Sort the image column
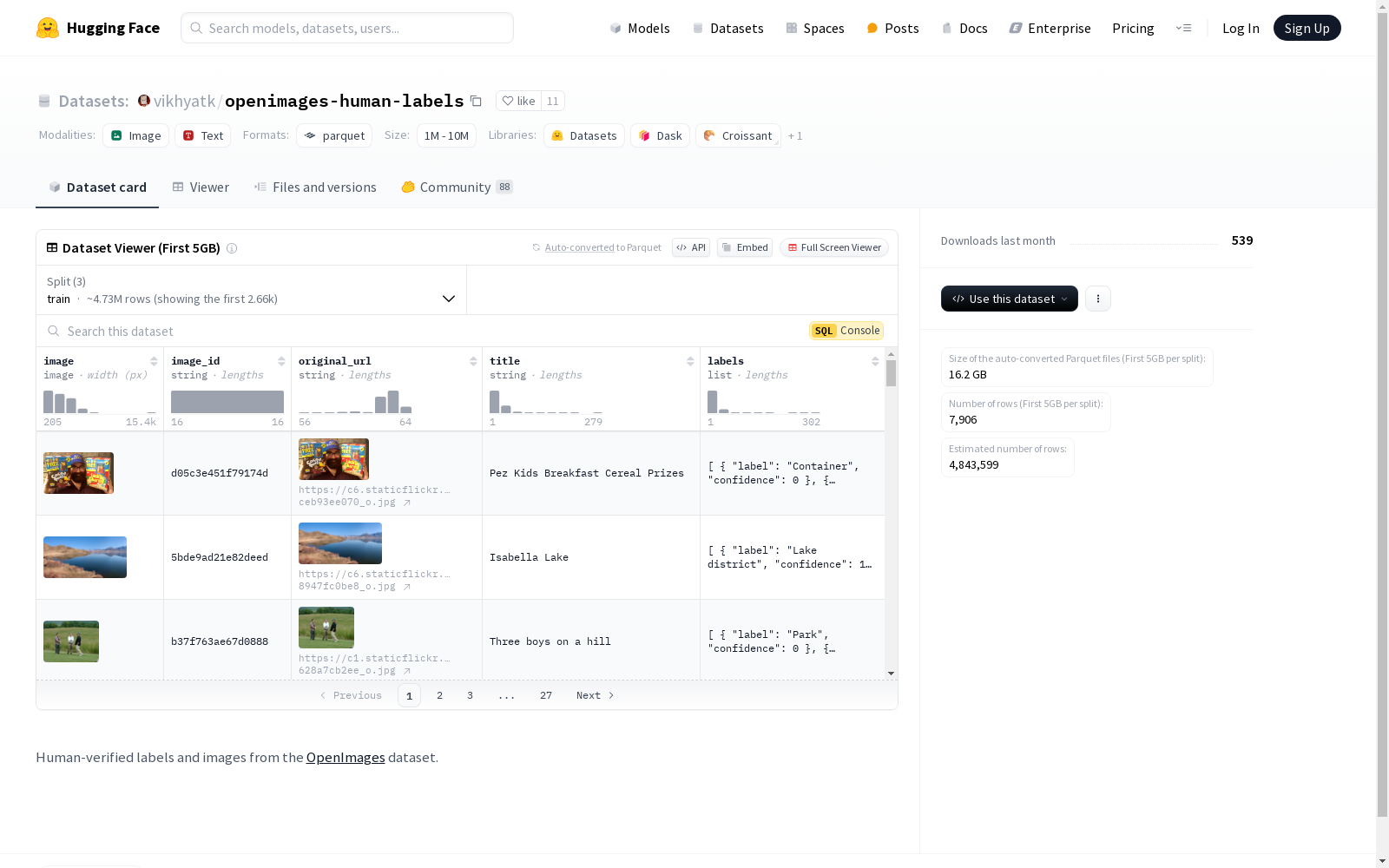The height and width of the screenshot is (868, 1389). point(154,361)
